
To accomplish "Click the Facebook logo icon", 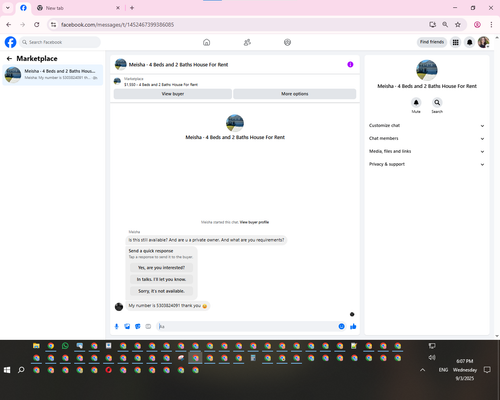I will click(10, 42).
